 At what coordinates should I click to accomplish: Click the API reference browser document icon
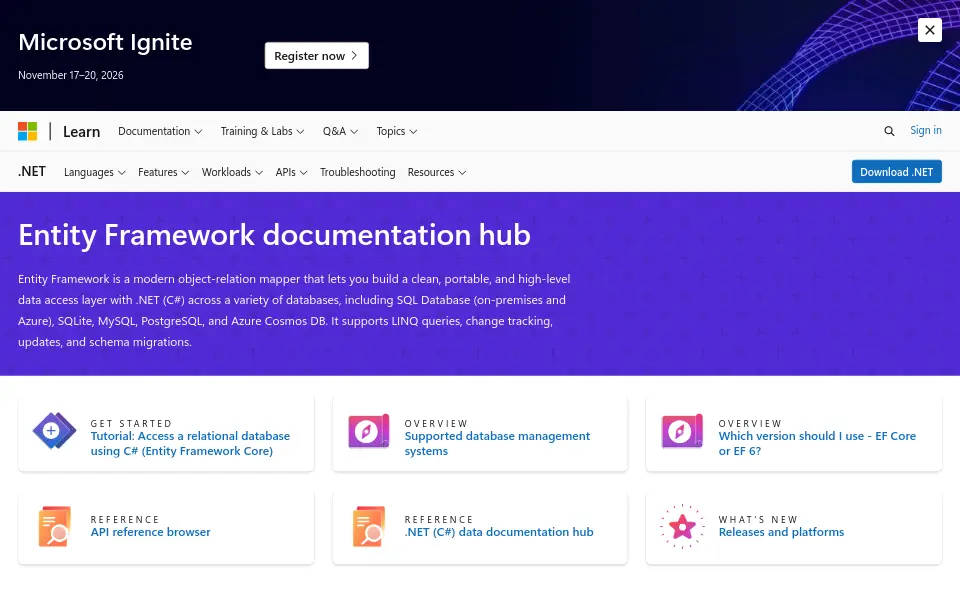54,527
